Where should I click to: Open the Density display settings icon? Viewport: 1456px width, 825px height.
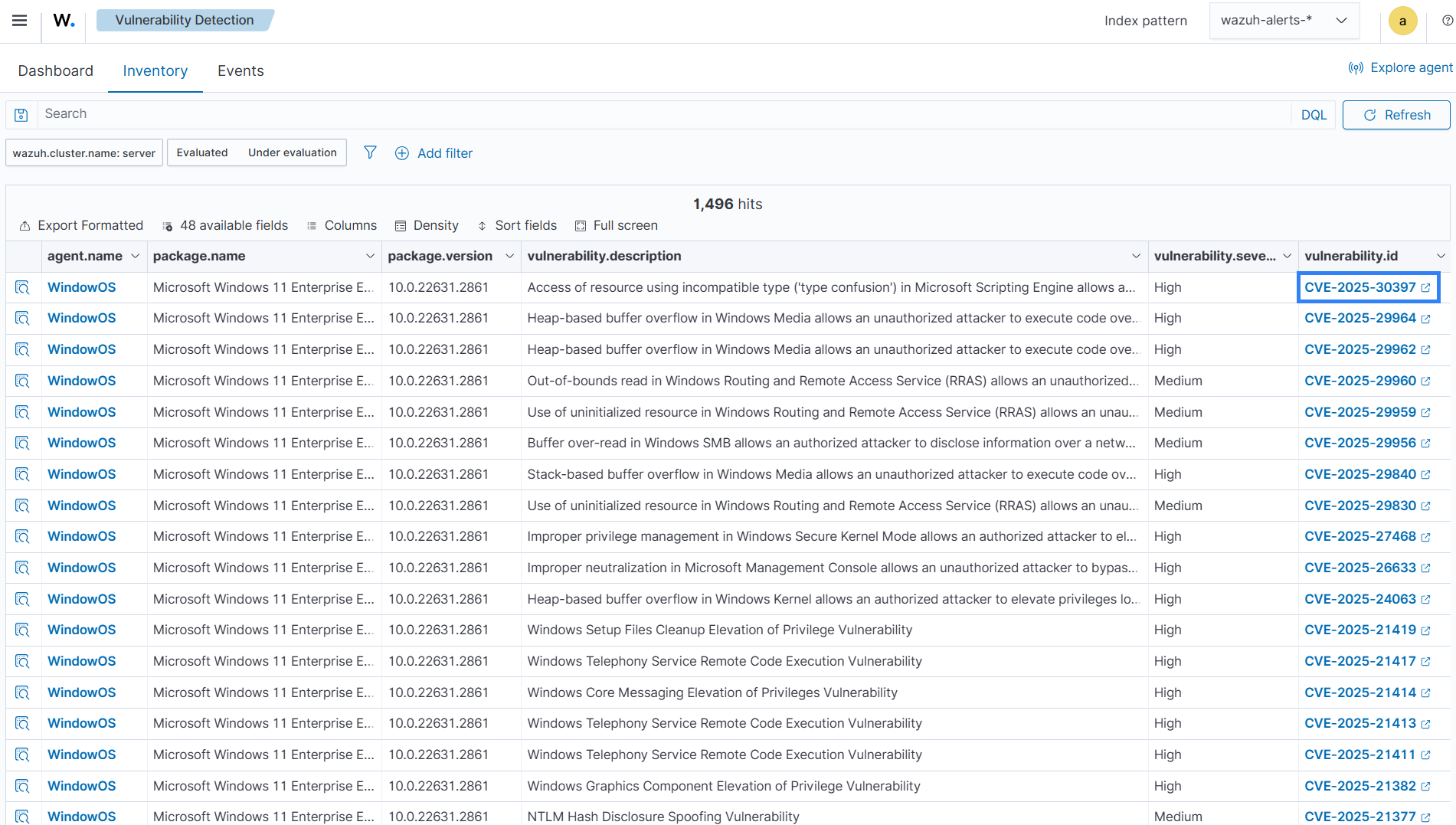coord(401,225)
